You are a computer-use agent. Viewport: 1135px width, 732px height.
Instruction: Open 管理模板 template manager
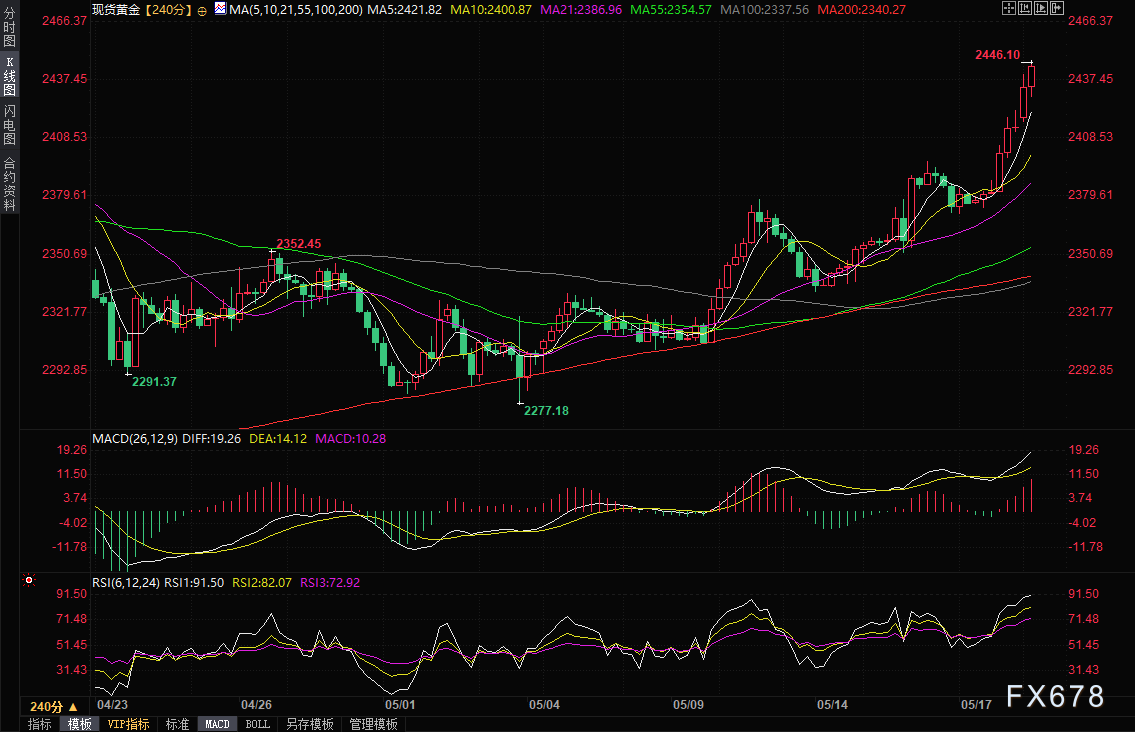[x=373, y=724]
